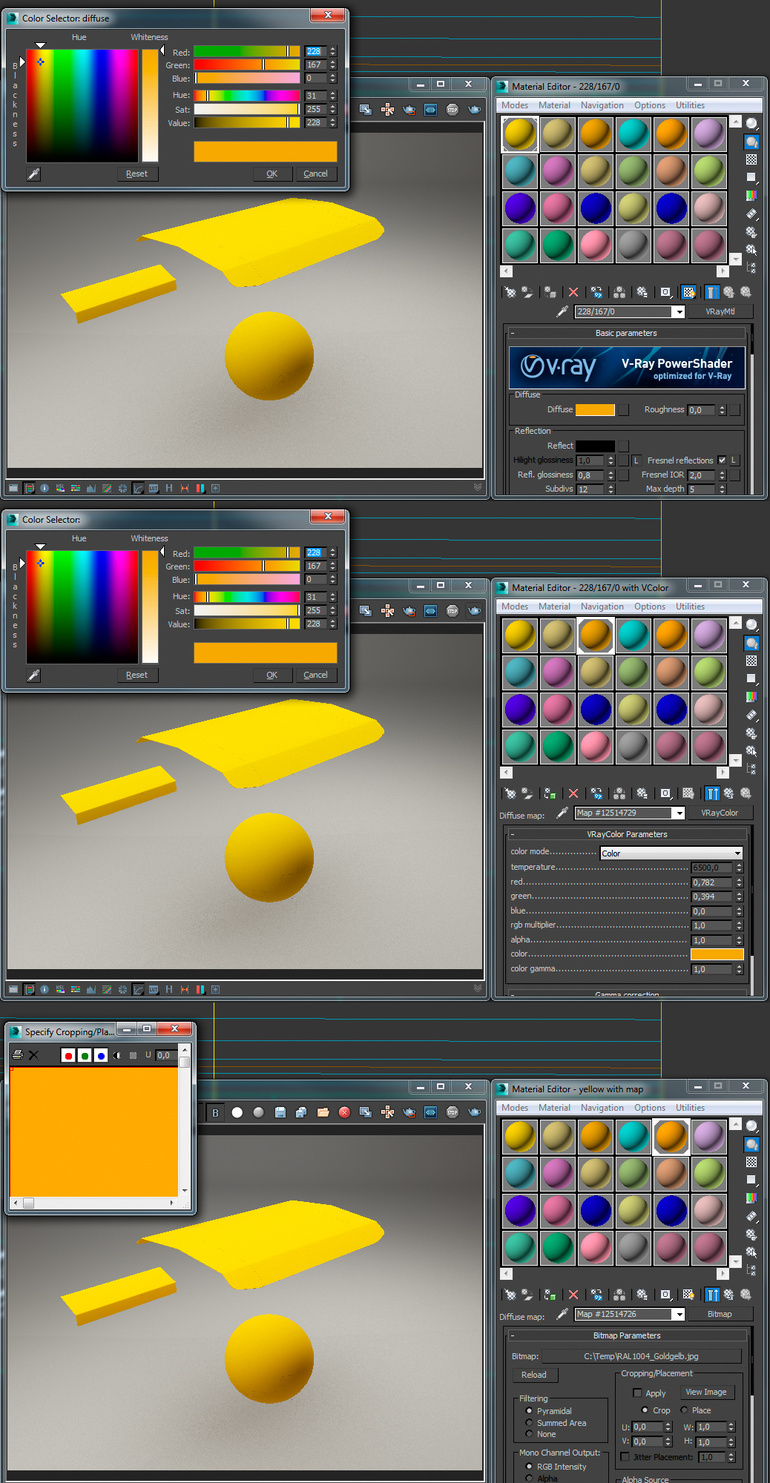The width and height of the screenshot is (770, 1483).
Task: Click black Reflect color swatch
Action: (595, 446)
